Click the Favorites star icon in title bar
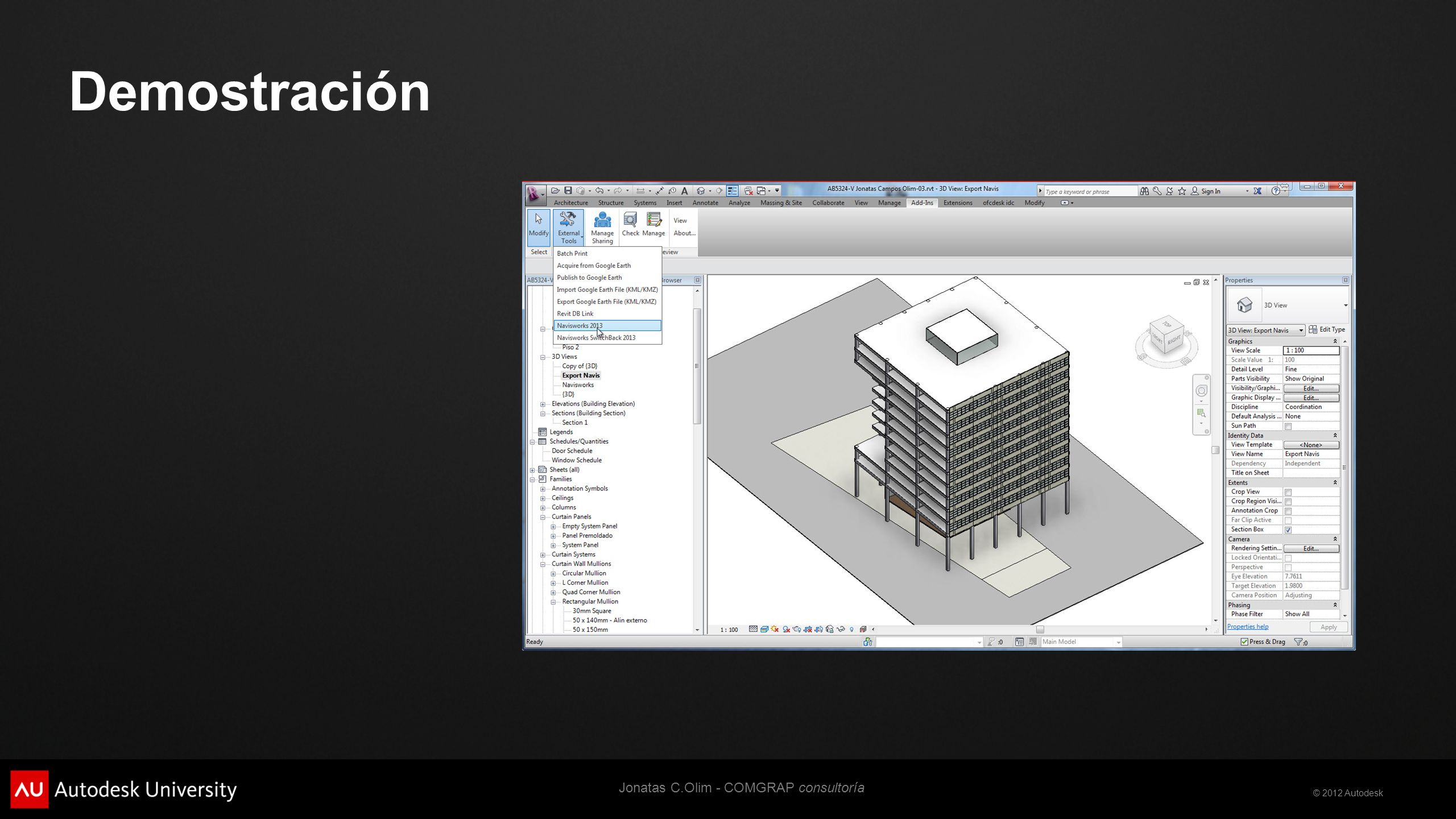Viewport: 1456px width, 819px height. click(1182, 191)
